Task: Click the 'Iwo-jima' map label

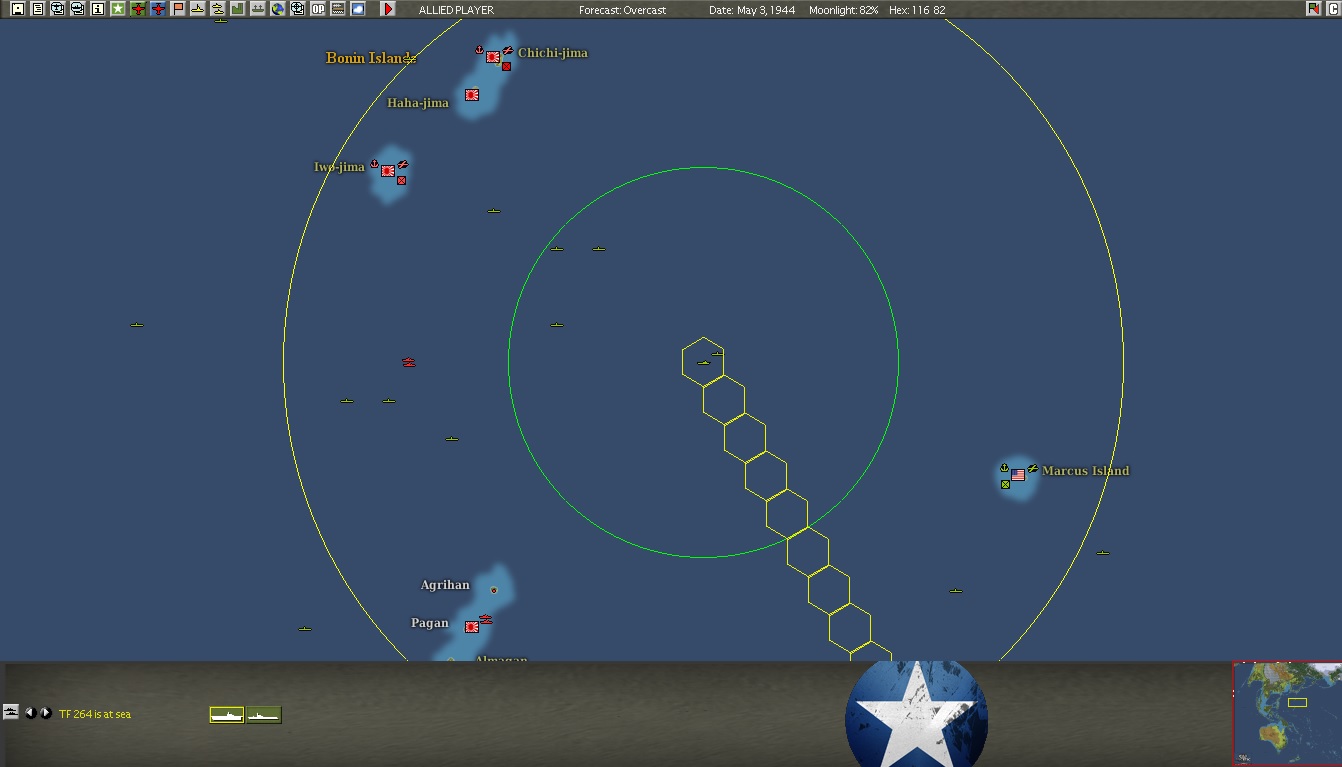Action: click(339, 167)
